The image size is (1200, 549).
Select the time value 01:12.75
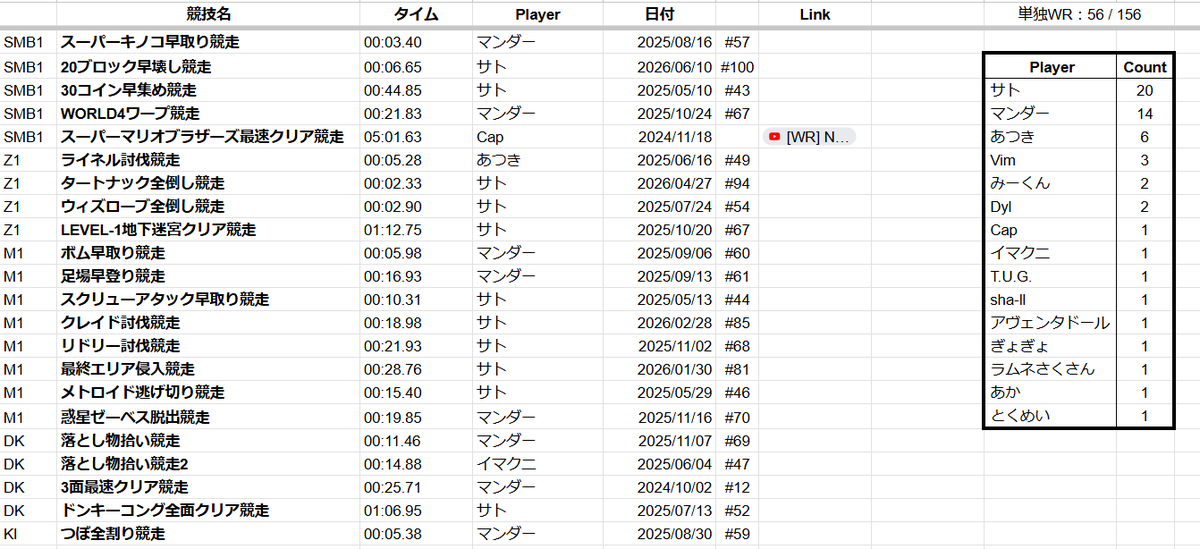point(393,229)
